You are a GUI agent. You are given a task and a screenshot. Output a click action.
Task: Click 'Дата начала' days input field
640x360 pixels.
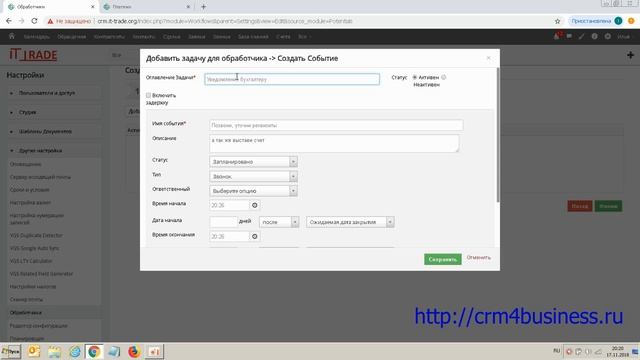(x=223, y=222)
